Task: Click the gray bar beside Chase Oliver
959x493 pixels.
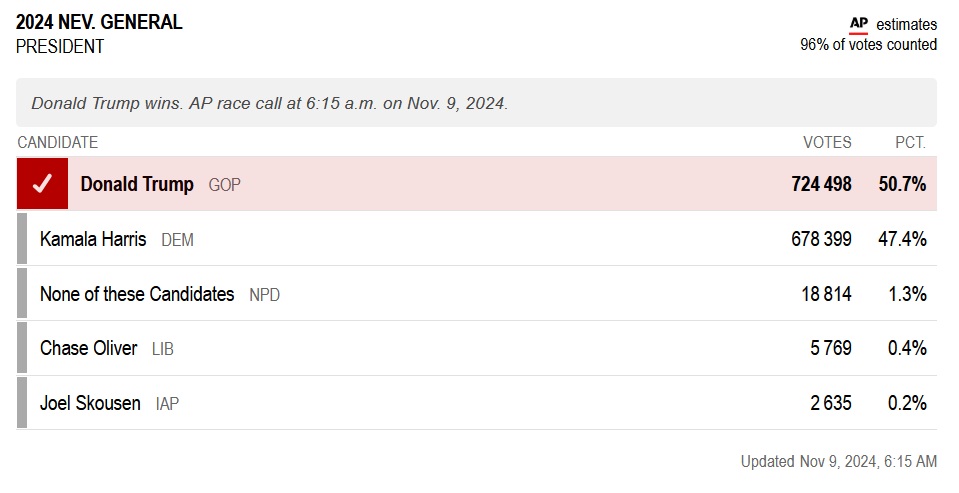Action: pos(22,348)
